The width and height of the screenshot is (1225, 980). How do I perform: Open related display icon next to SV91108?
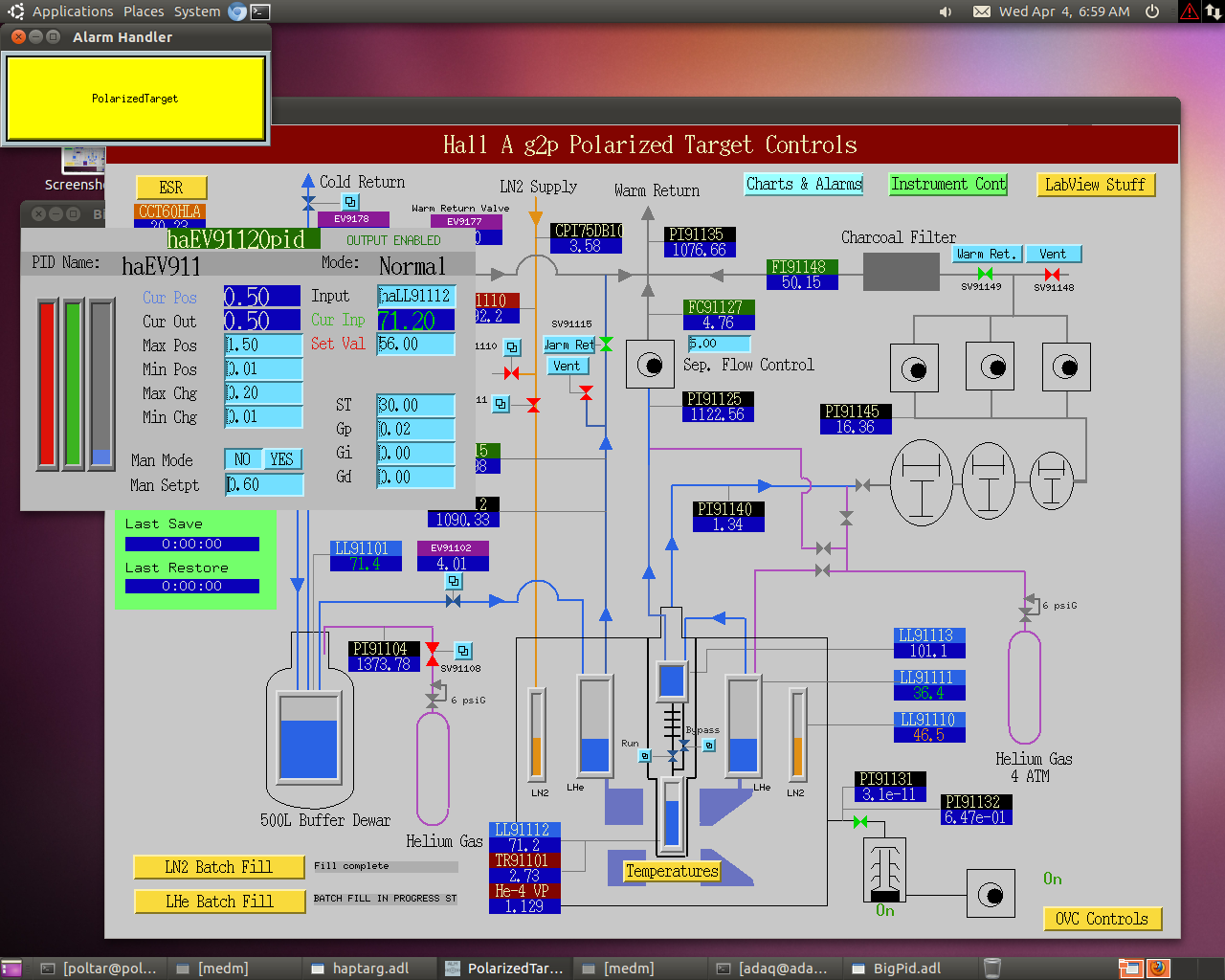[463, 651]
